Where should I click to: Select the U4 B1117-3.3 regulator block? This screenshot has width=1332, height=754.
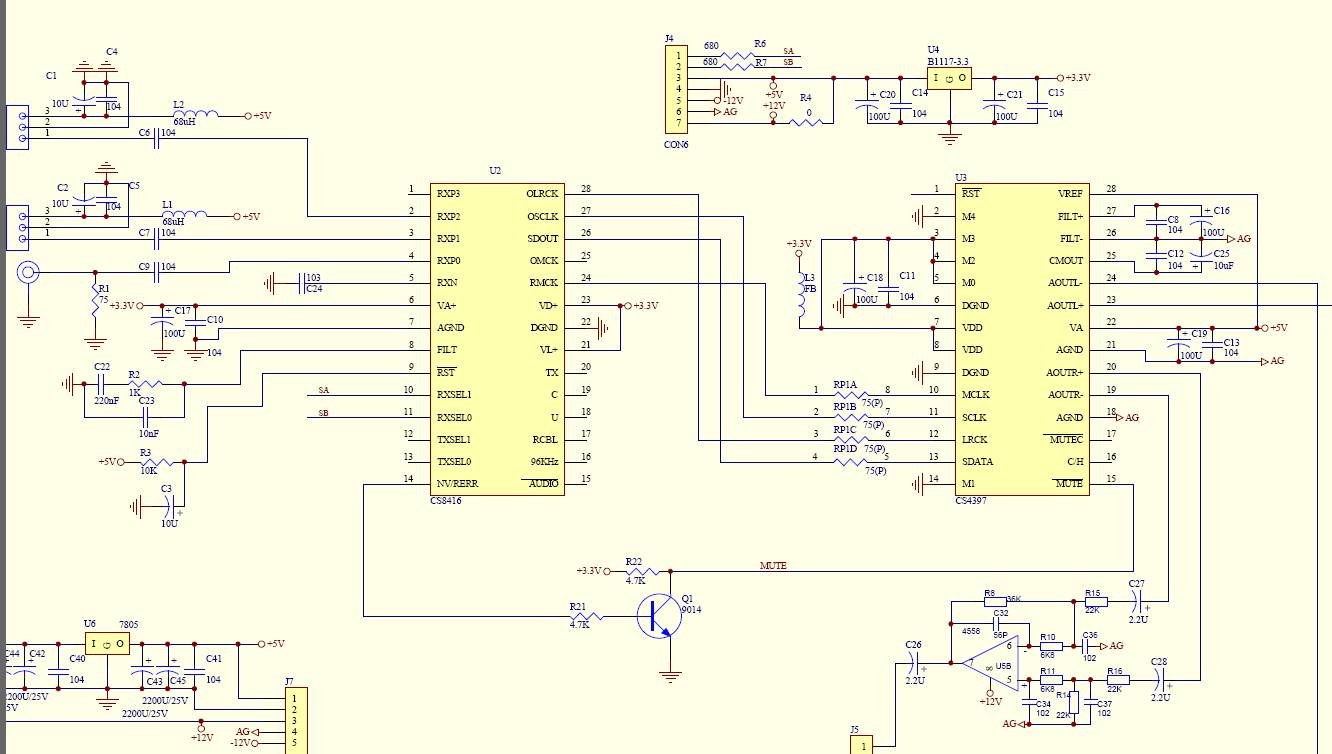(948, 78)
